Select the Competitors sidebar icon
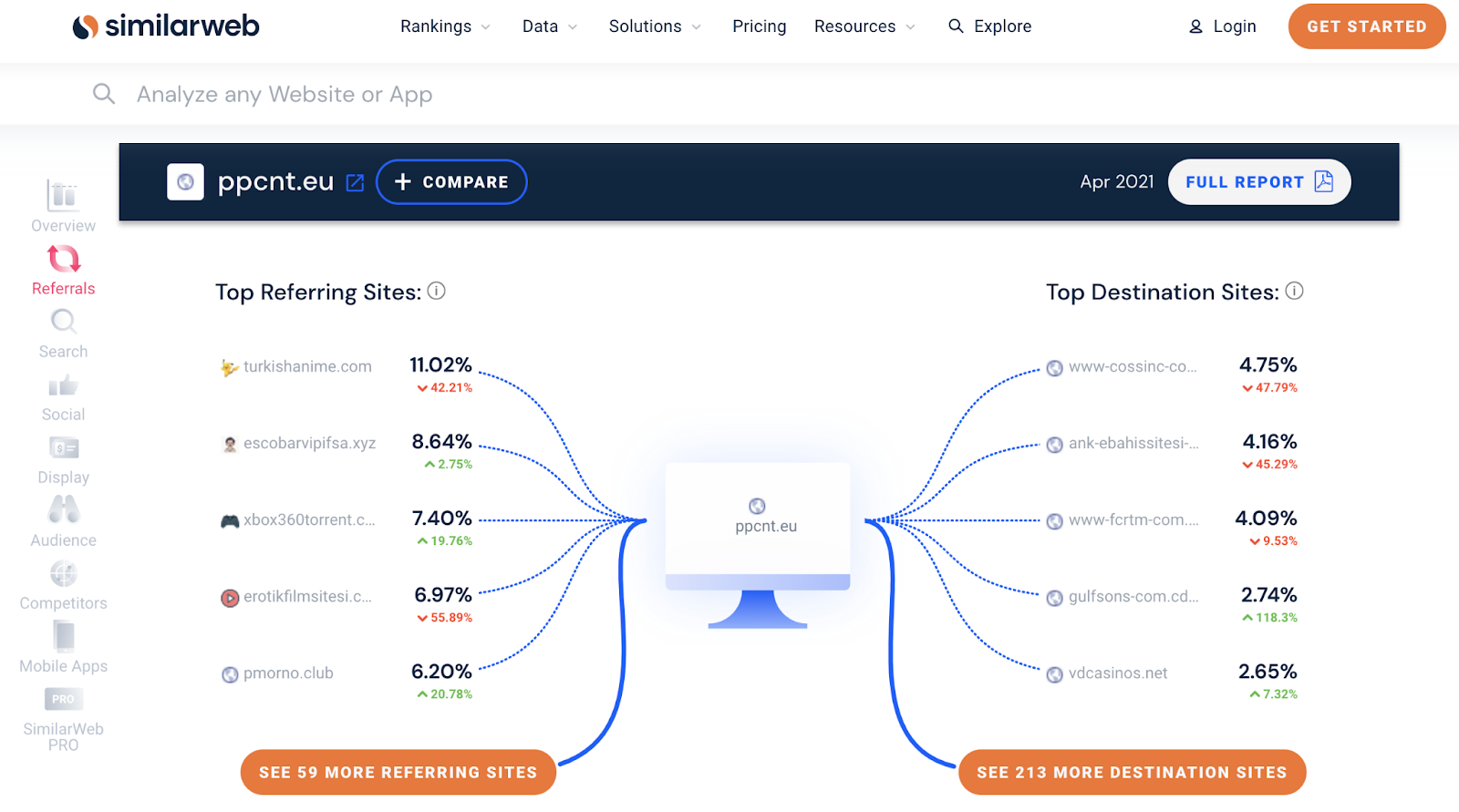The image size is (1459, 812). click(x=64, y=574)
